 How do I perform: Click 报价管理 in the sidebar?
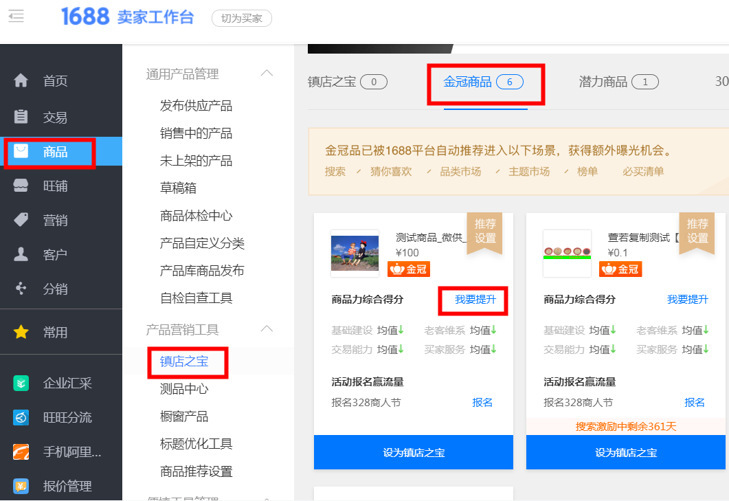pyautogui.click(x=67, y=486)
